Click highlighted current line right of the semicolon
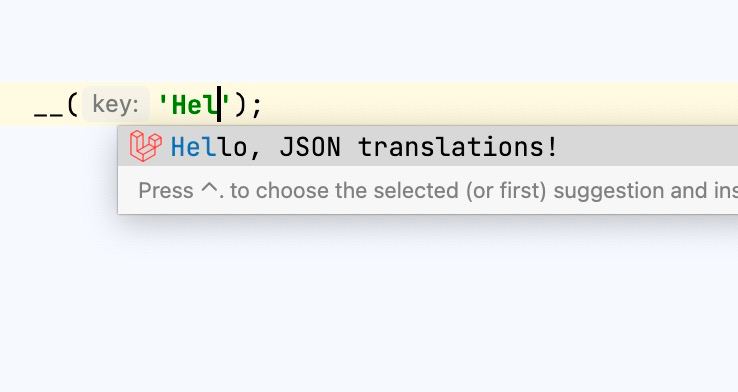 499,104
